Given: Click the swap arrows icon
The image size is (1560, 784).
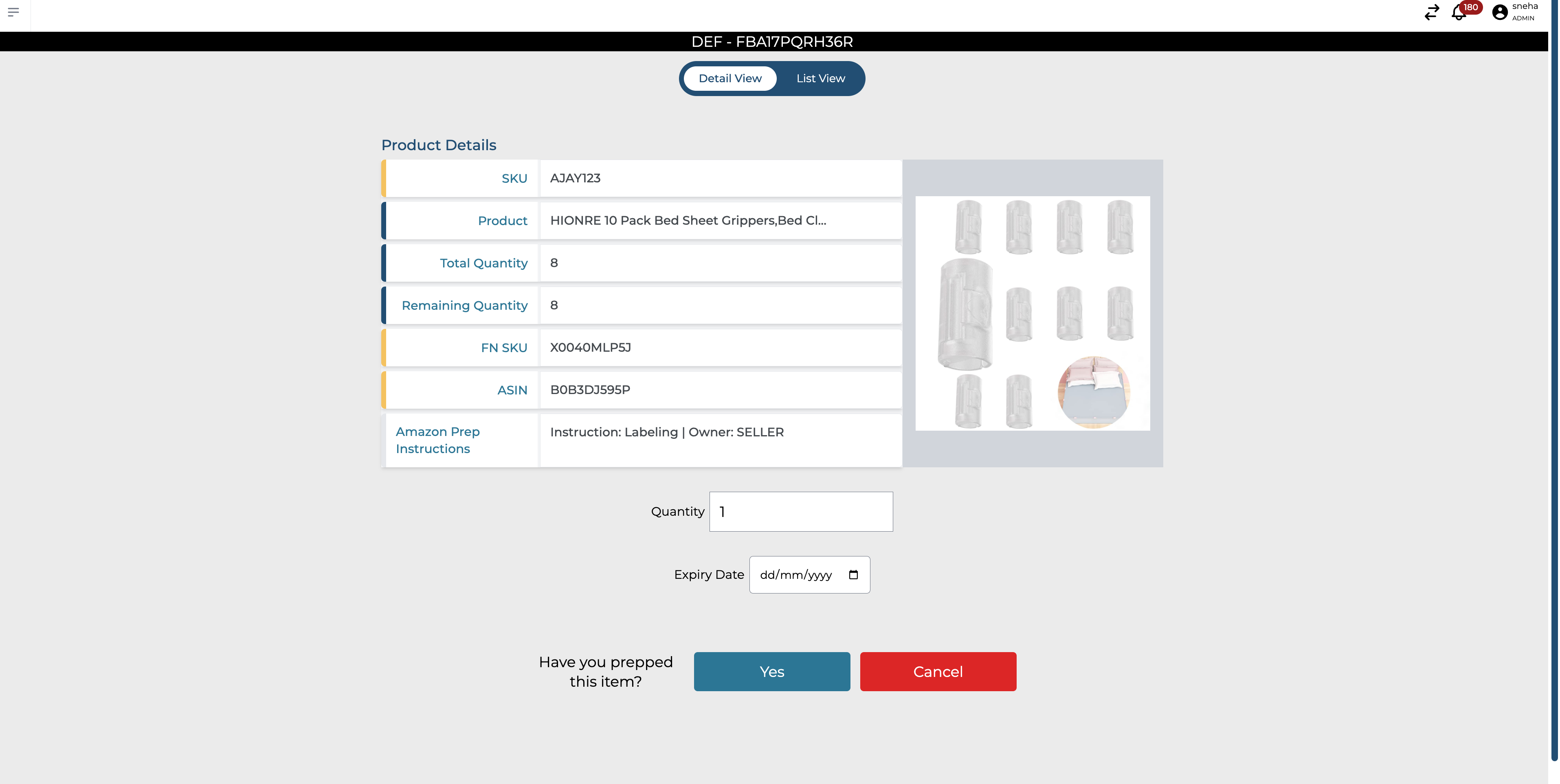Looking at the screenshot, I should [x=1432, y=13].
